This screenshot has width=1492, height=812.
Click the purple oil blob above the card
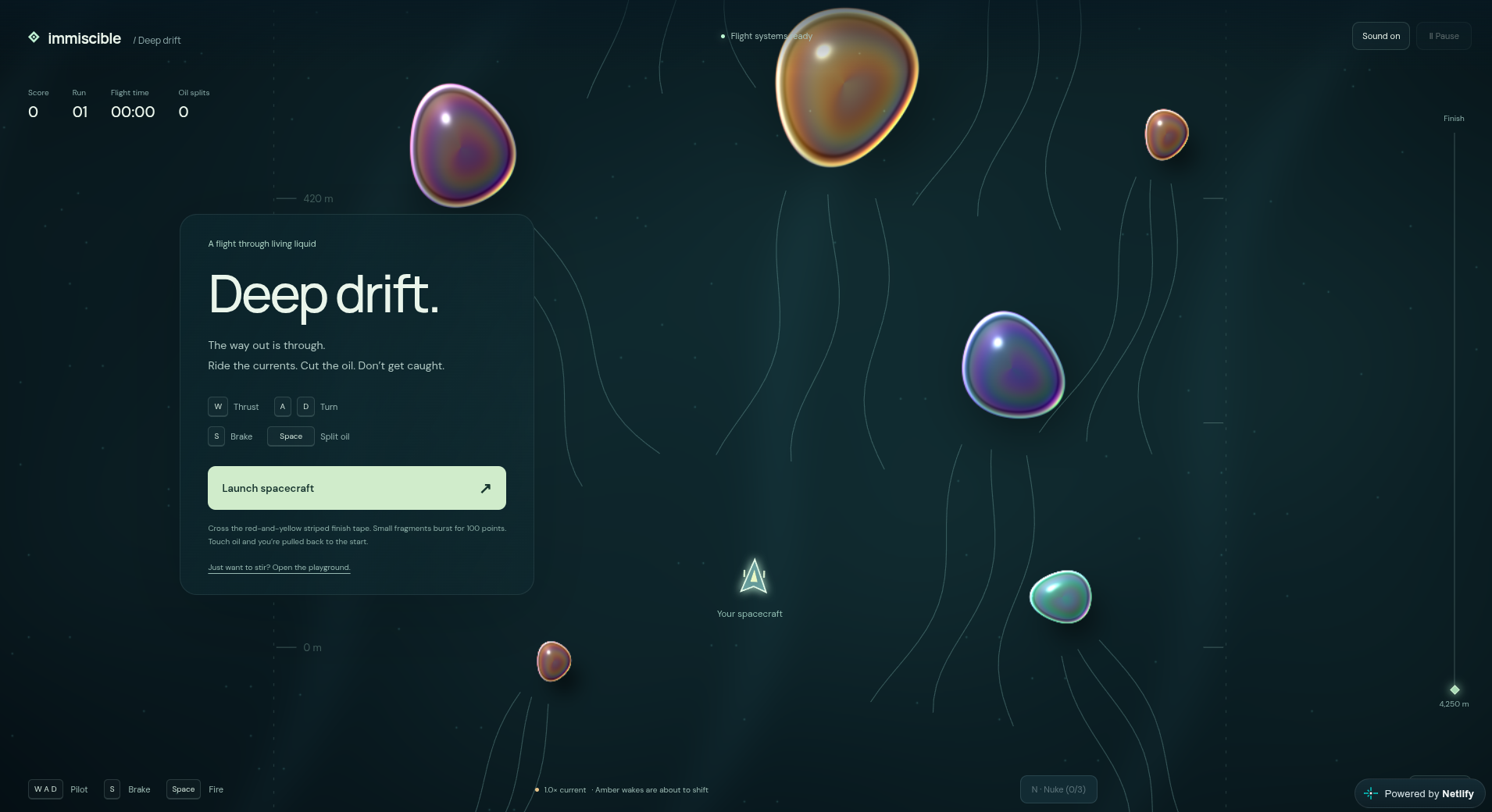pos(462,145)
